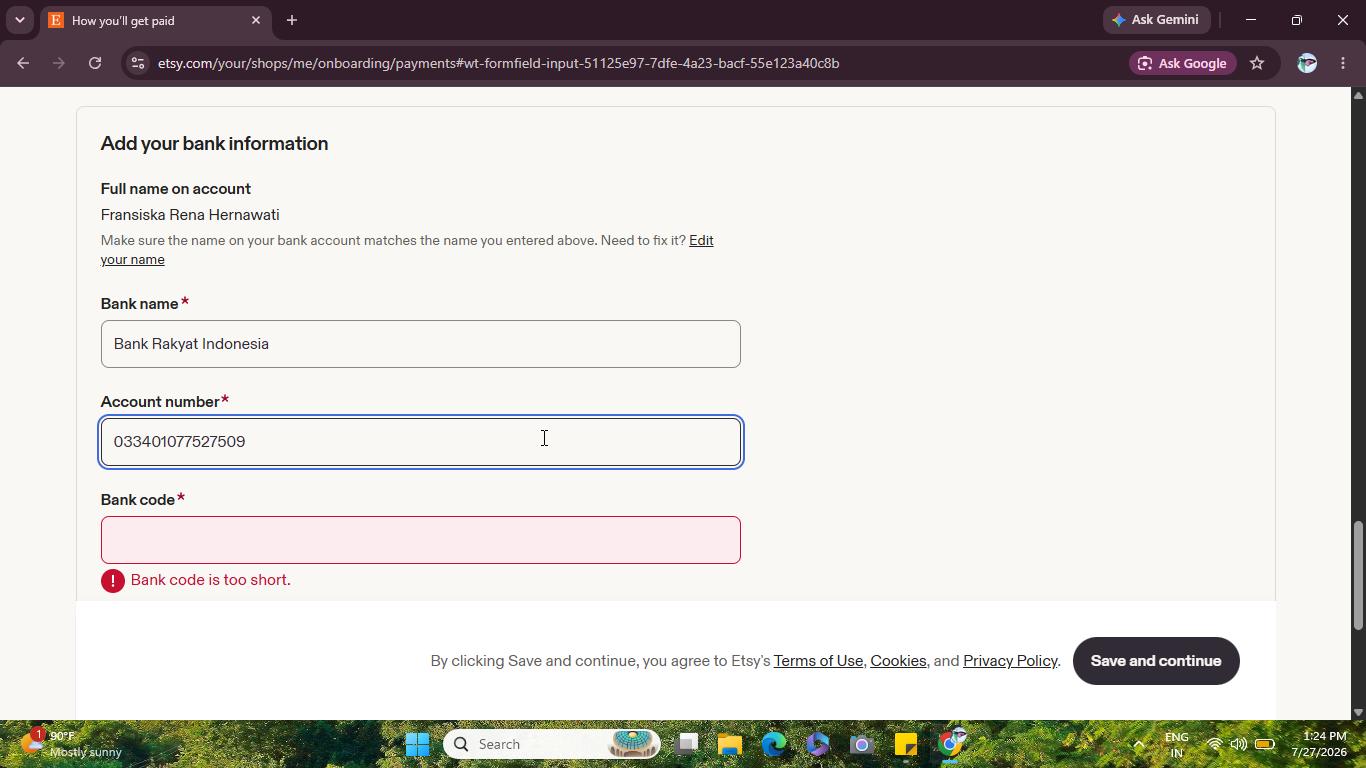Click the battery status icon

tap(1265, 744)
